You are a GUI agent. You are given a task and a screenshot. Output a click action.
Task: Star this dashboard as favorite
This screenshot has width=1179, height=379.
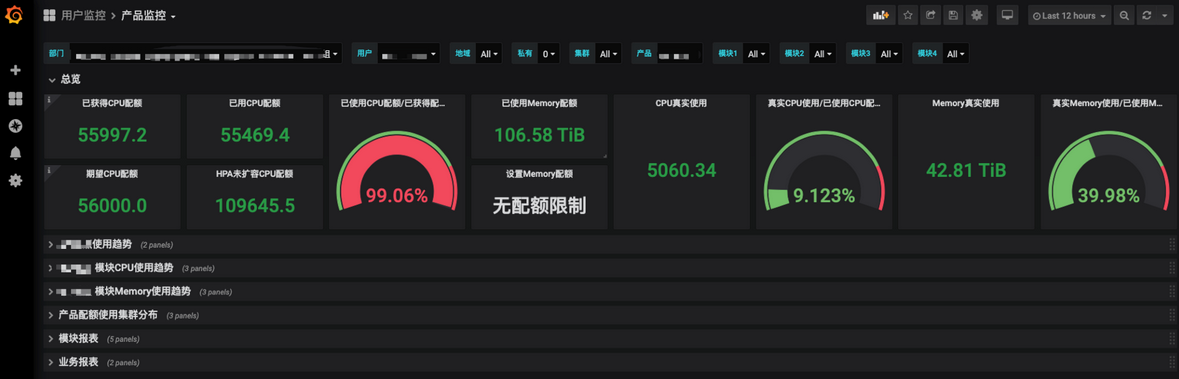pos(908,15)
